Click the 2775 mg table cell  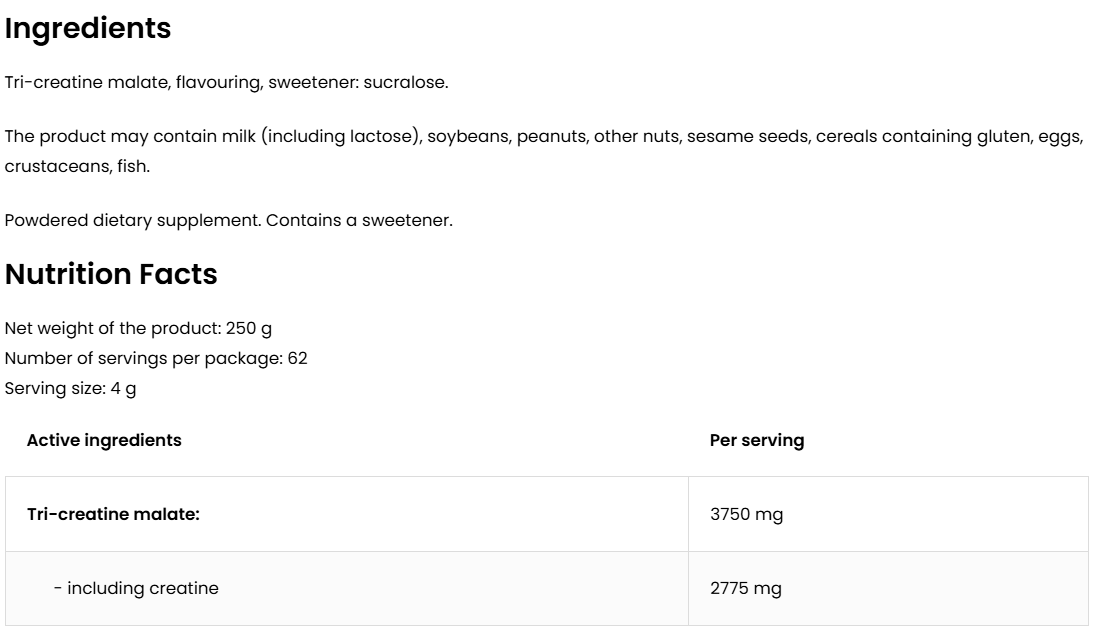point(746,588)
